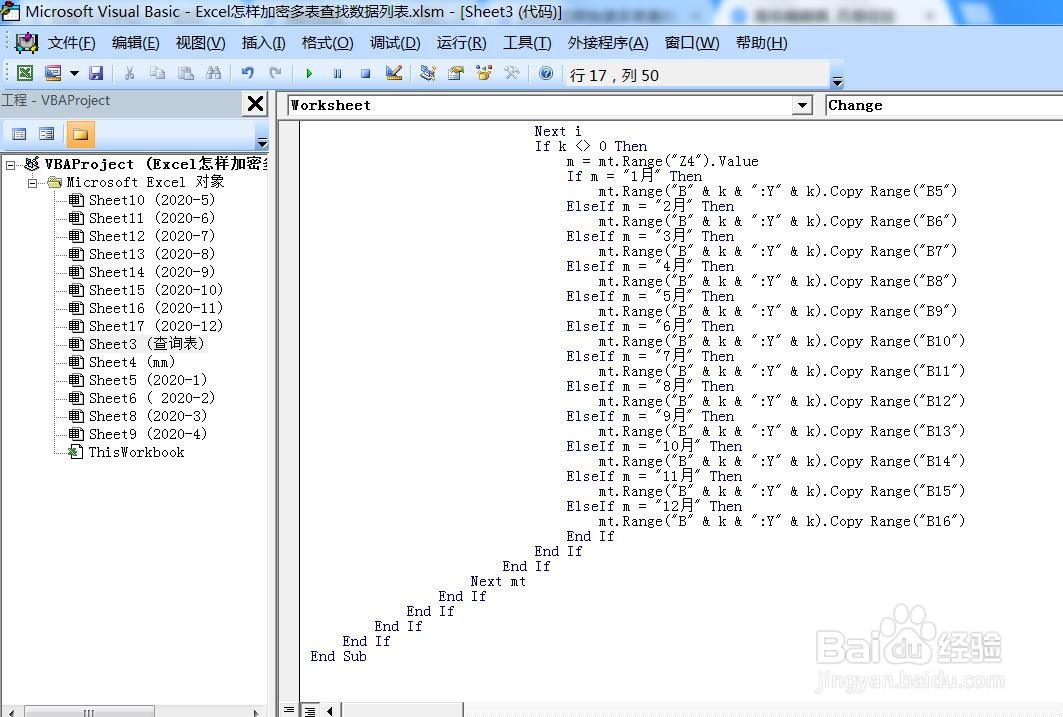1063x717 pixels.
Task: Open the Insert object dropdown arrow
Action: pyautogui.click(x=74, y=73)
